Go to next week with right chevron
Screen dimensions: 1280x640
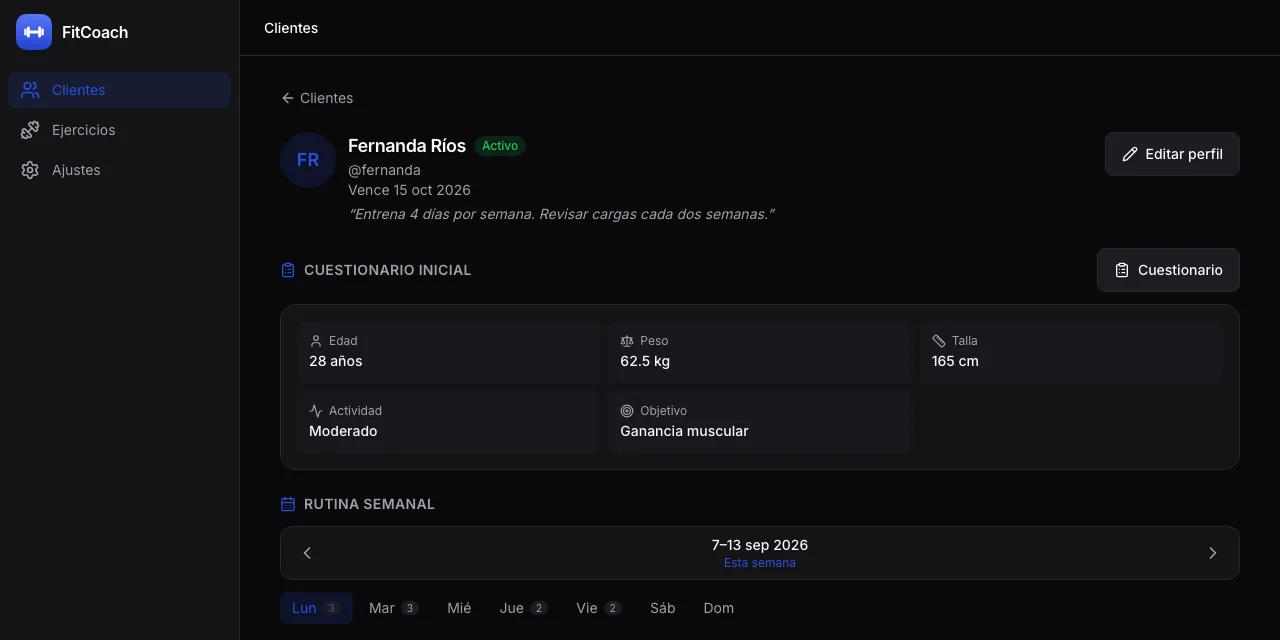(x=1213, y=553)
